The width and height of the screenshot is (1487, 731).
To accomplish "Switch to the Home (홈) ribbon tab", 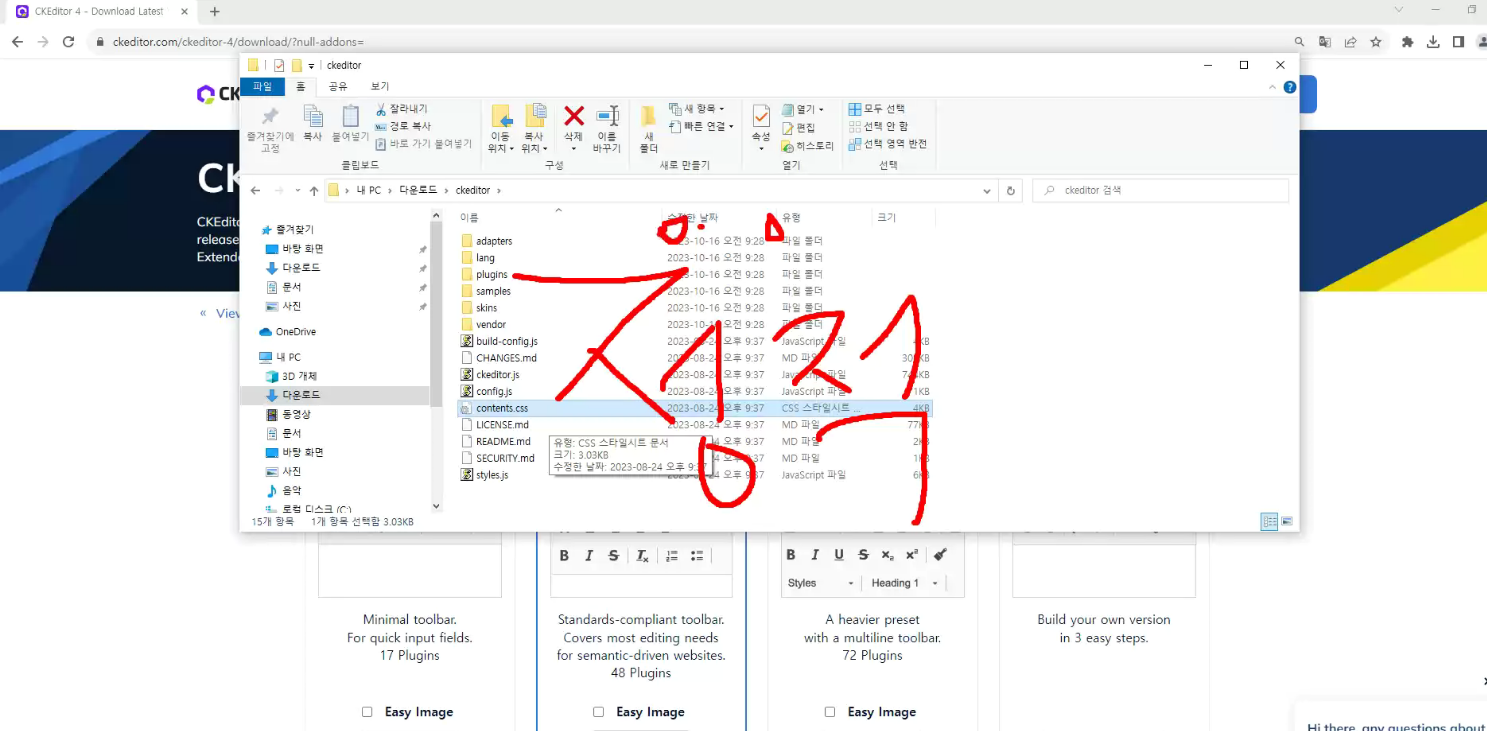I will [x=300, y=87].
